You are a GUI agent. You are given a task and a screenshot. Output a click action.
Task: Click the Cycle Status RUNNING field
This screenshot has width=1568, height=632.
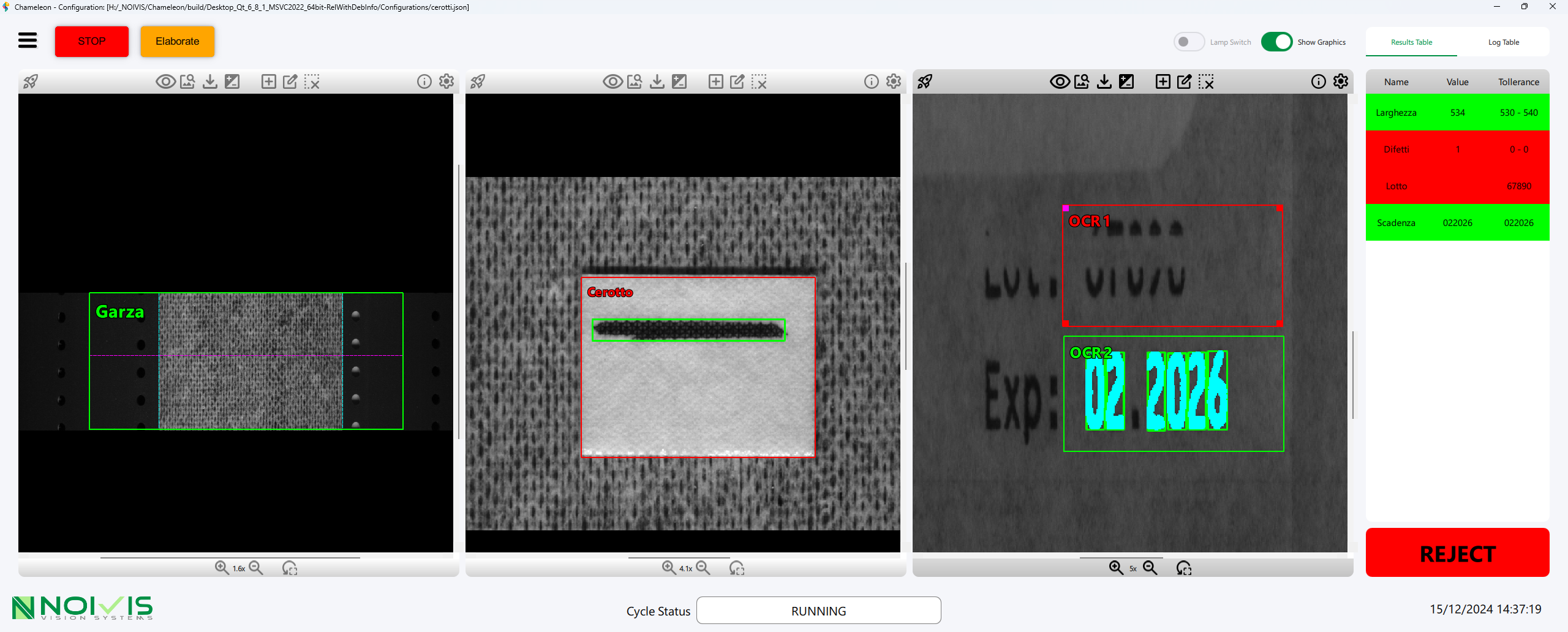pyautogui.click(x=818, y=611)
